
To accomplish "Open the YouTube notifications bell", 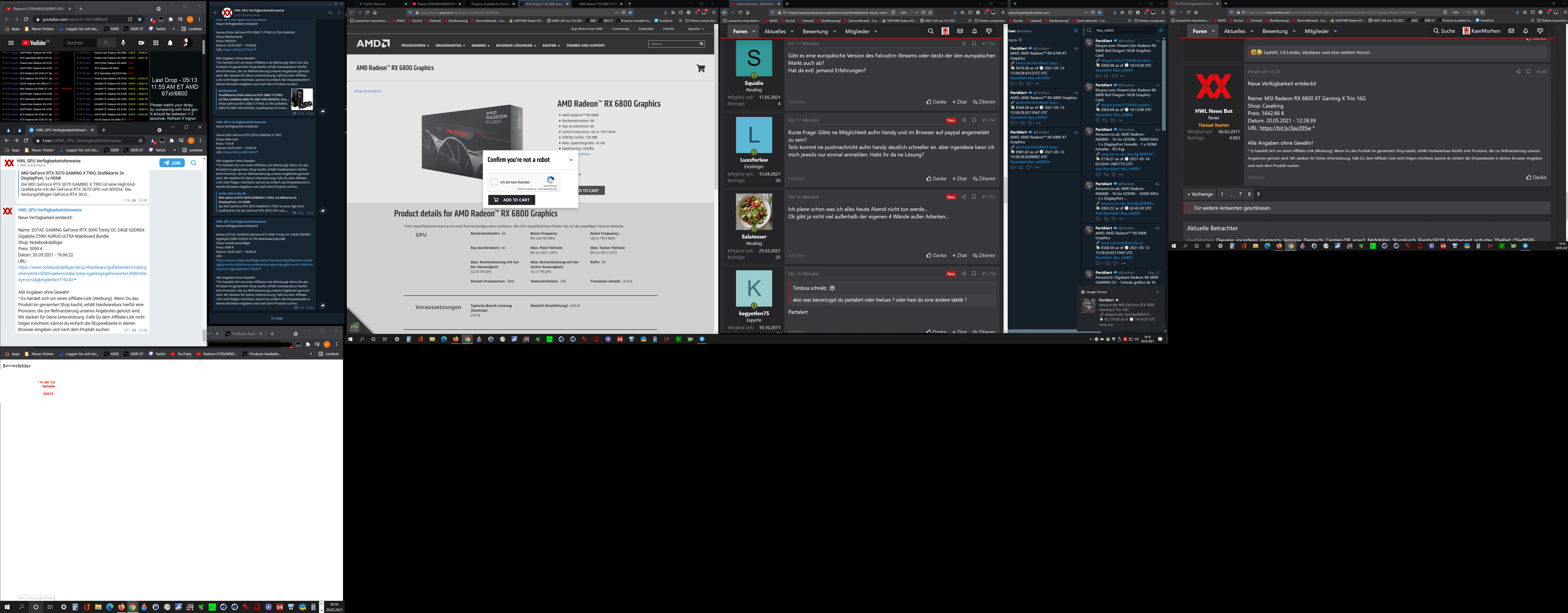I will click(x=170, y=43).
